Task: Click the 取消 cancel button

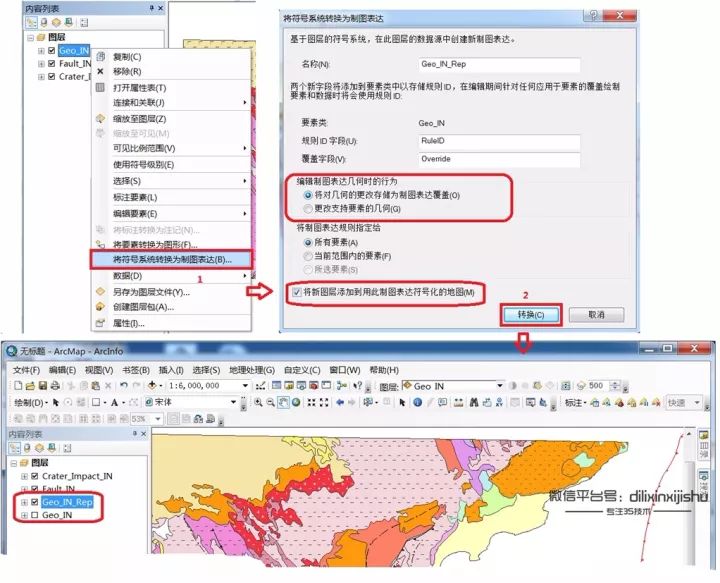Action: (596, 314)
